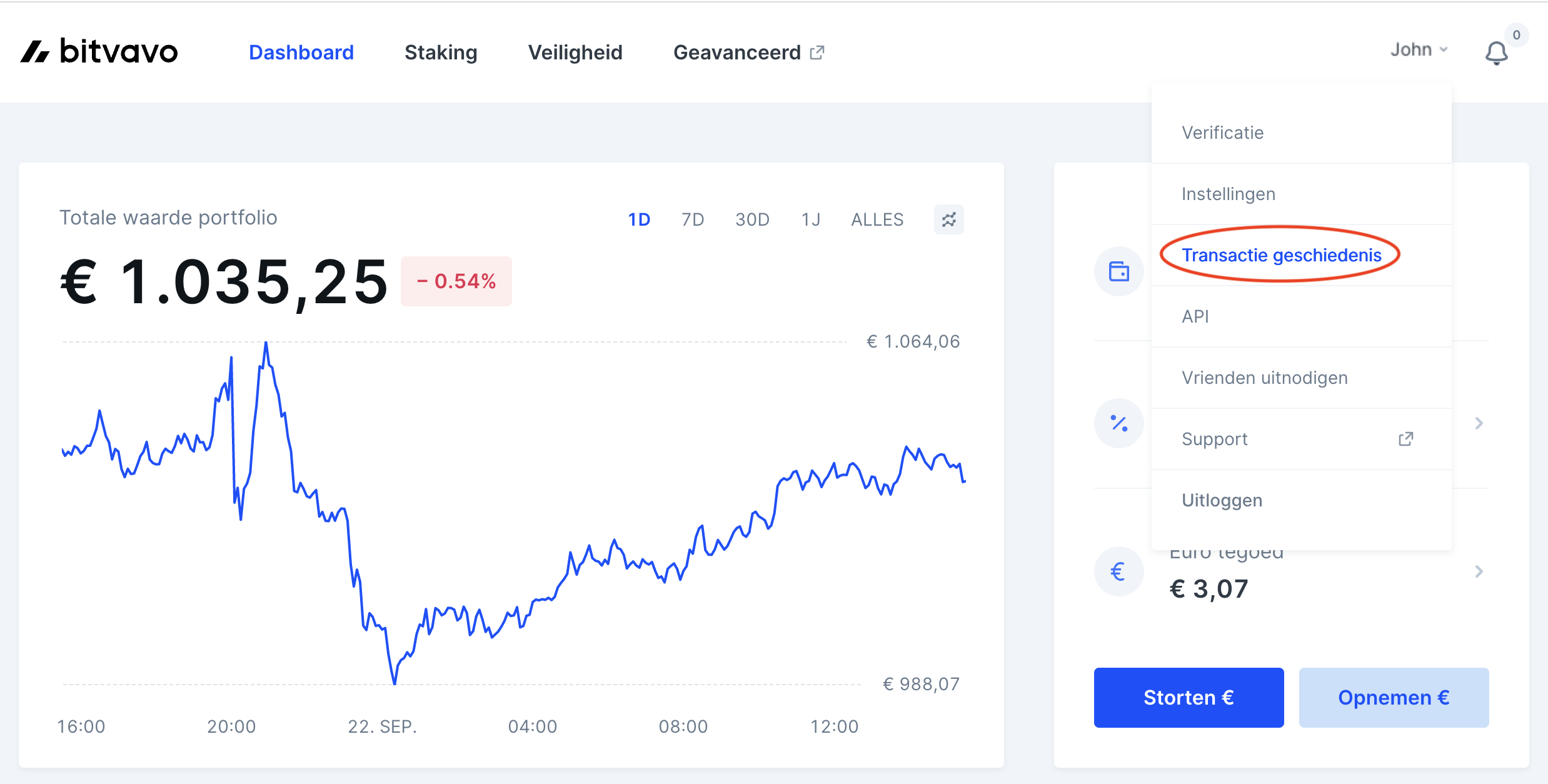
Task: Select the 1D time range
Action: 639,219
